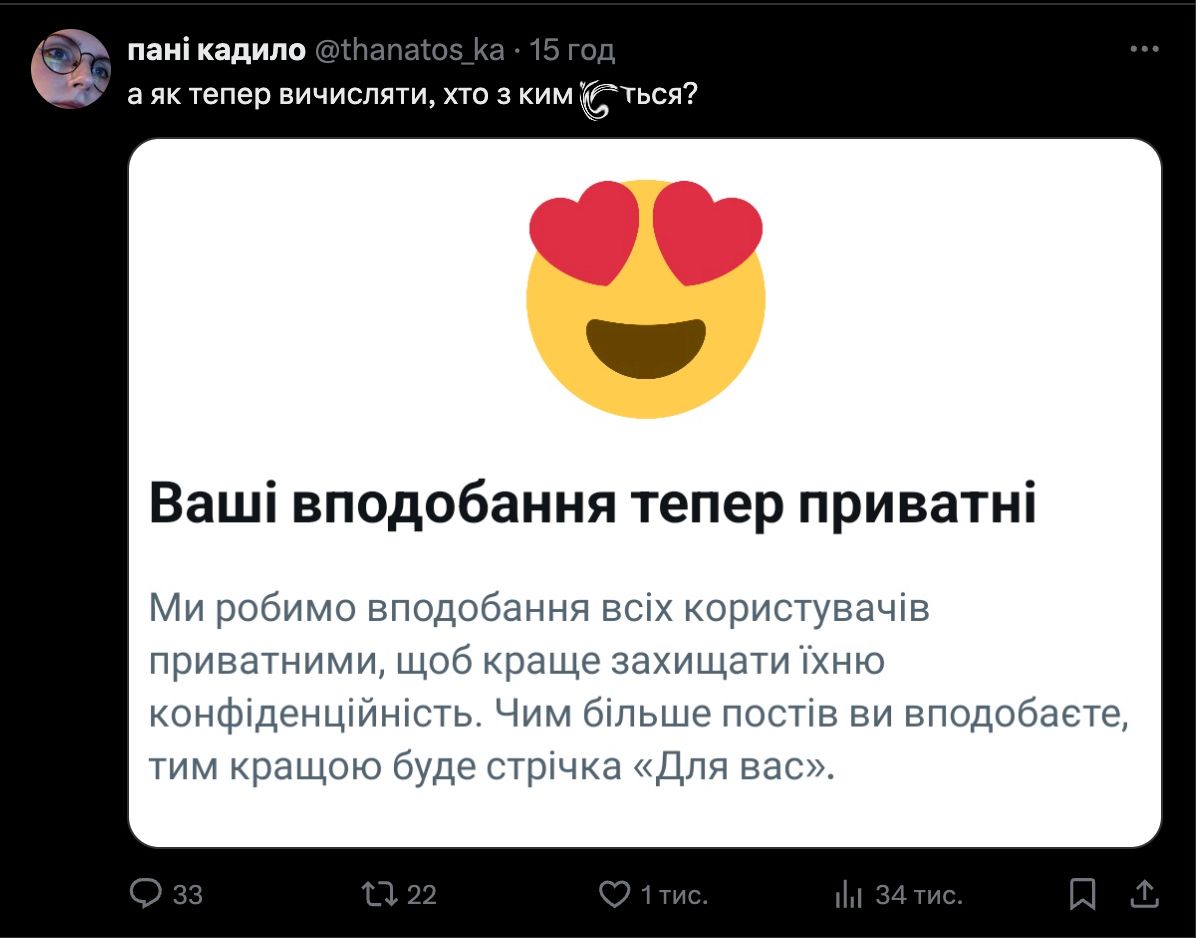The height and width of the screenshot is (938, 1196).
Task: Click the reply count 33
Action: click(188, 895)
